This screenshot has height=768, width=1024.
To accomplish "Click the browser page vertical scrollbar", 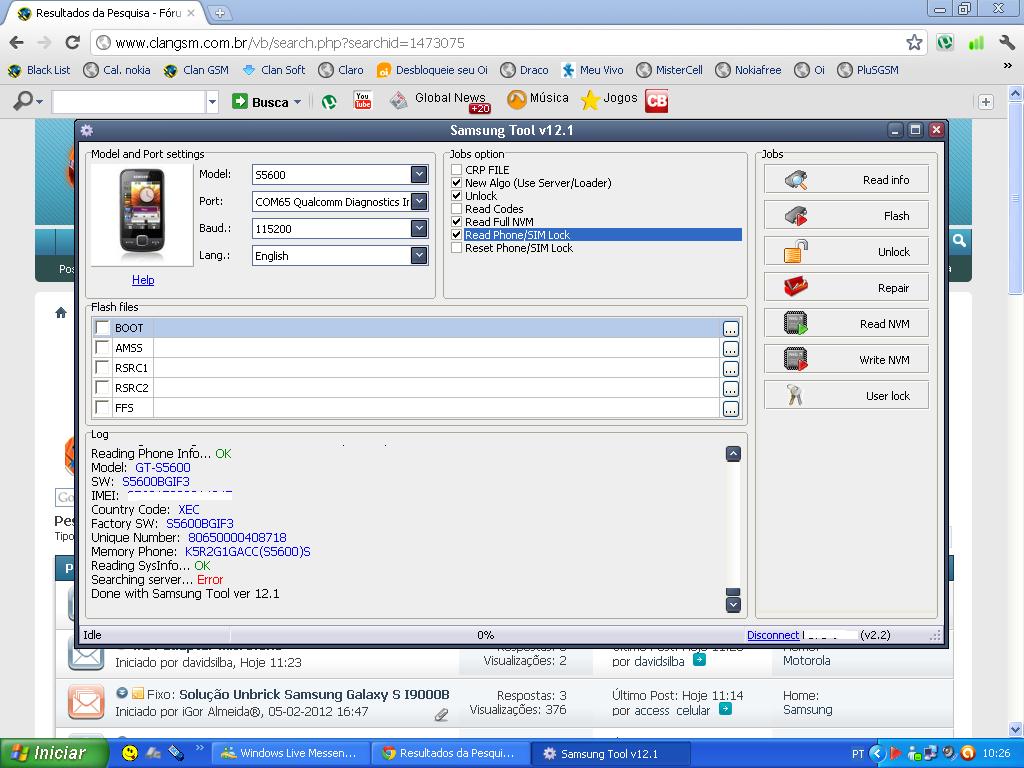I will tap(1016, 197).
